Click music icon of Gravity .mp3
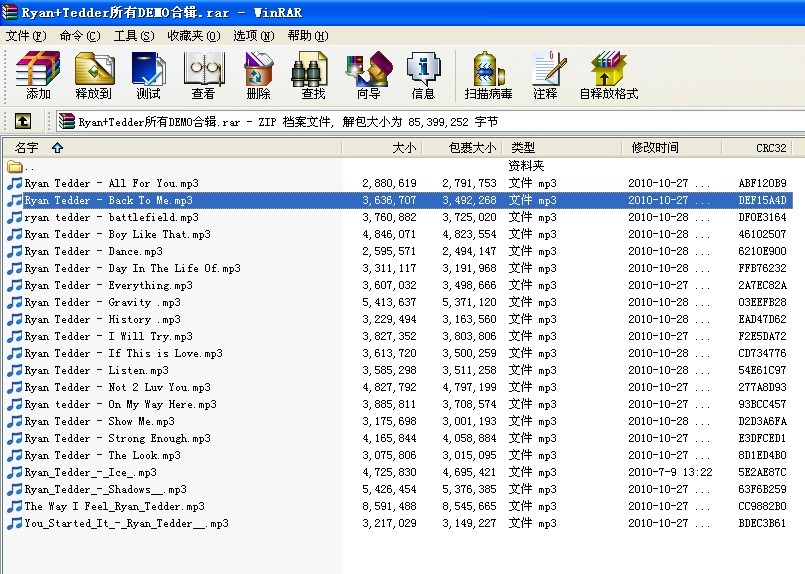Image resolution: width=805 pixels, height=574 pixels. (14, 302)
